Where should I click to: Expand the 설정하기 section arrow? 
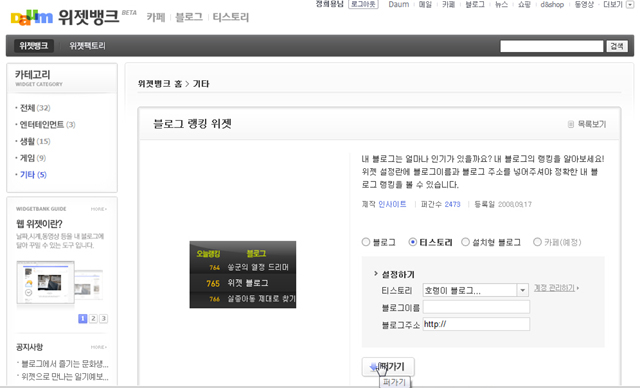click(376, 274)
